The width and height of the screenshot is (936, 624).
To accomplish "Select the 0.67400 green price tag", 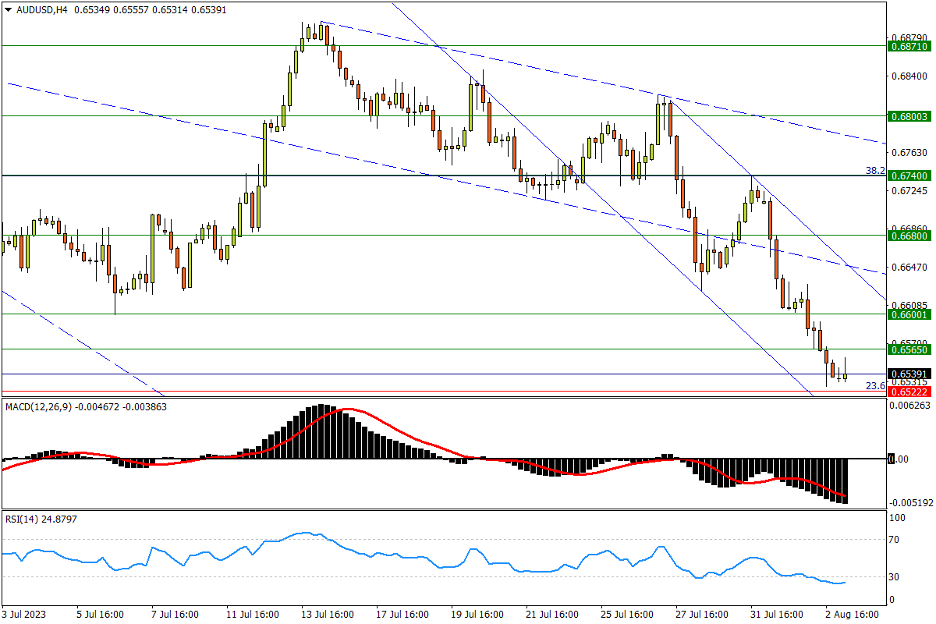I will point(910,175).
